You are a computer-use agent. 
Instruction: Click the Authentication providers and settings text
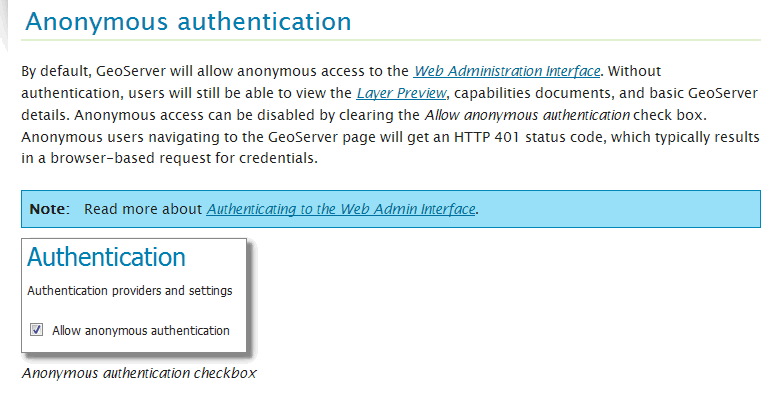pyautogui.click(x=130, y=291)
